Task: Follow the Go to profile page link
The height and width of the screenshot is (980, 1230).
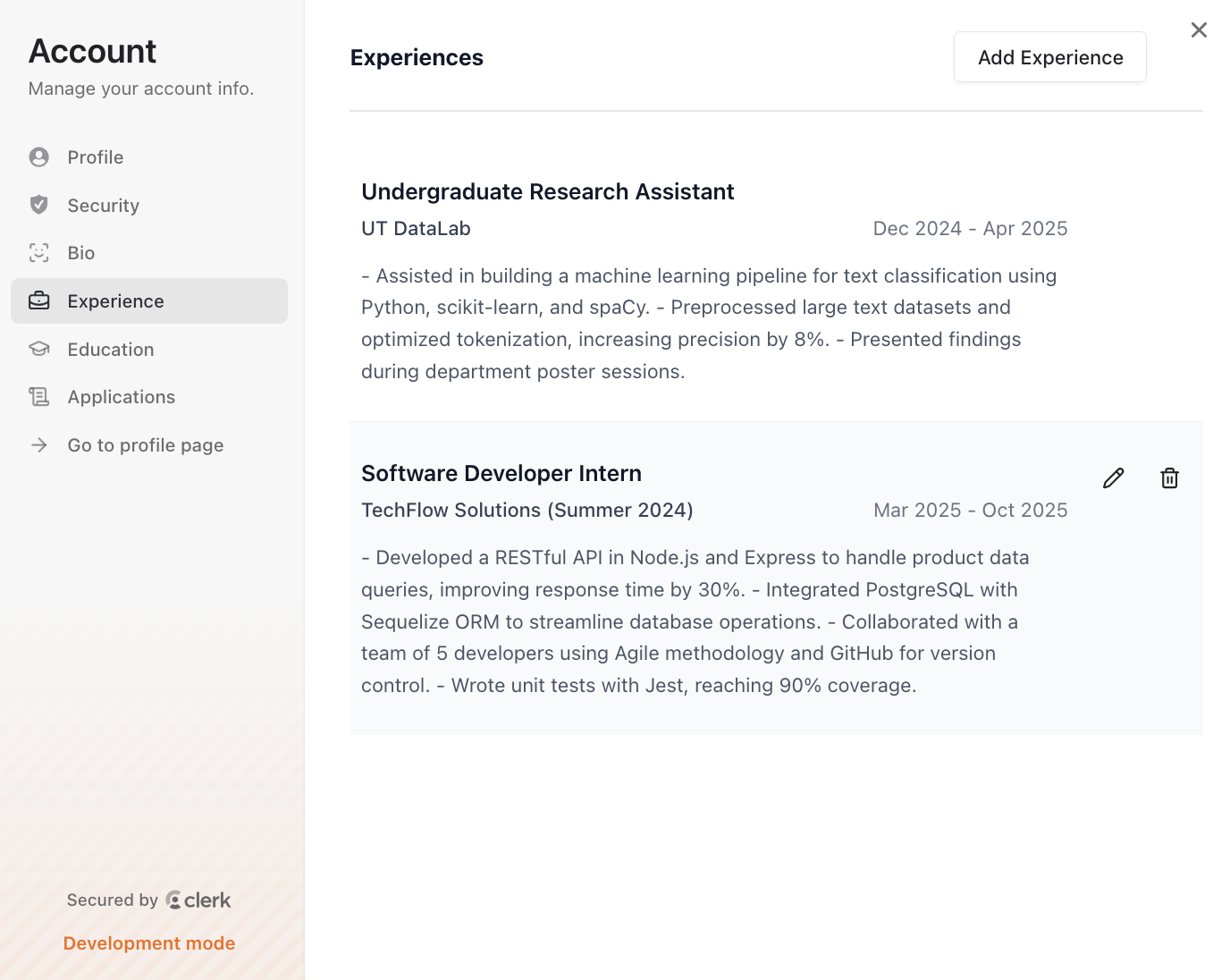Action: pyautogui.click(x=146, y=445)
